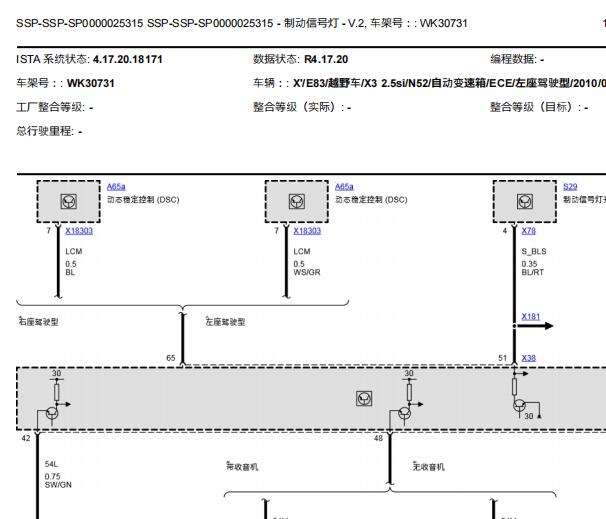Click the 总行驶里程 label
The image size is (606, 519).
click(x=44, y=131)
